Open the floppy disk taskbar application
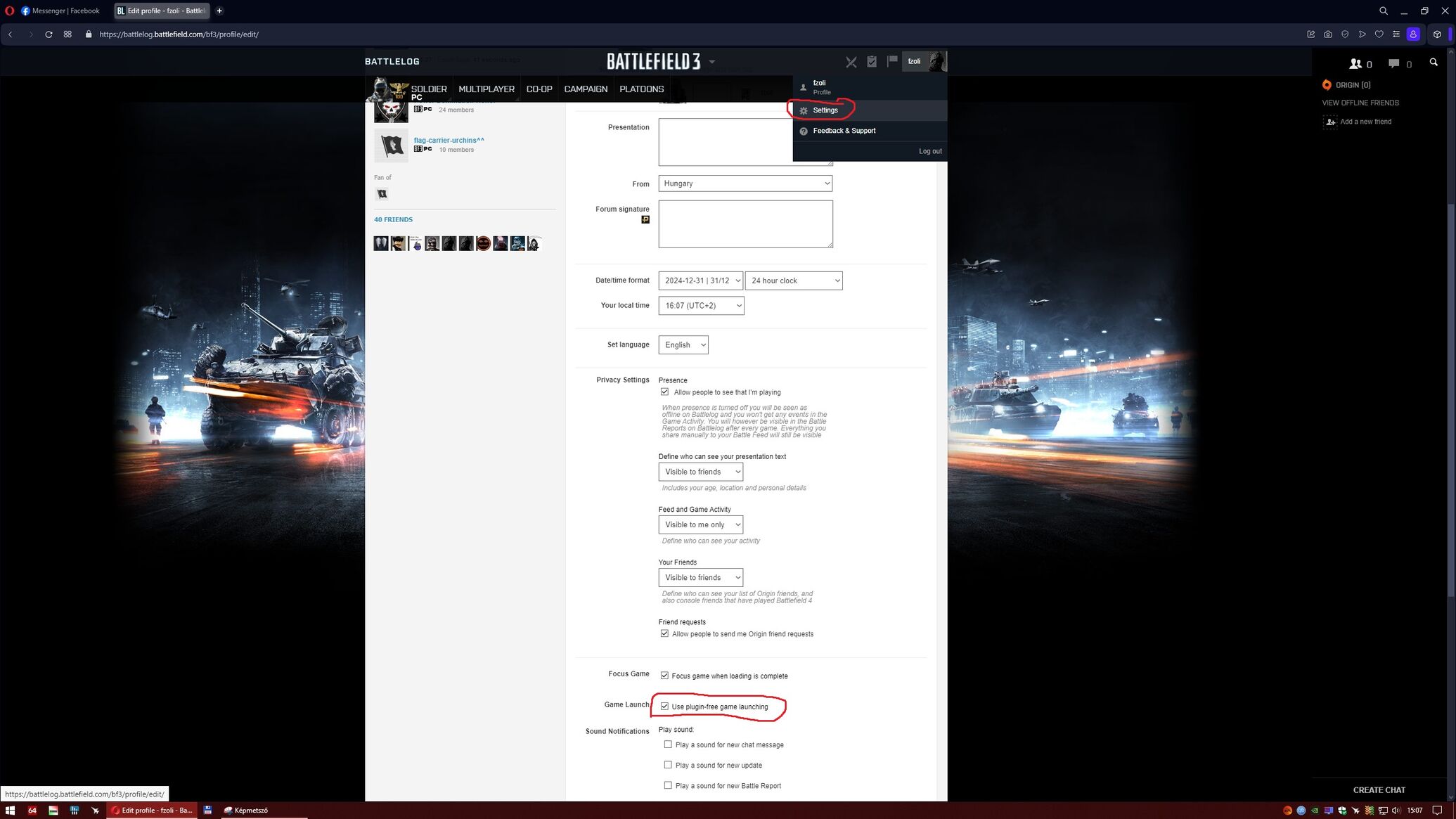 pyautogui.click(x=208, y=811)
